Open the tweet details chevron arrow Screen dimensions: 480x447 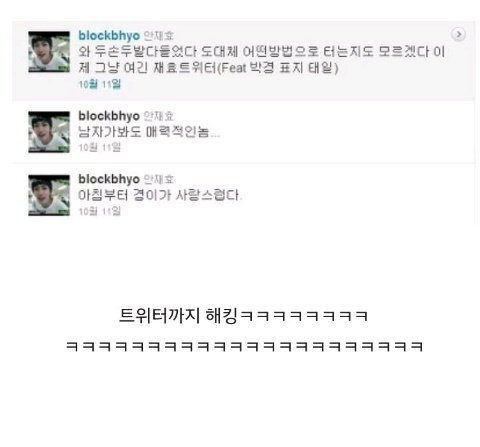pos(458,34)
